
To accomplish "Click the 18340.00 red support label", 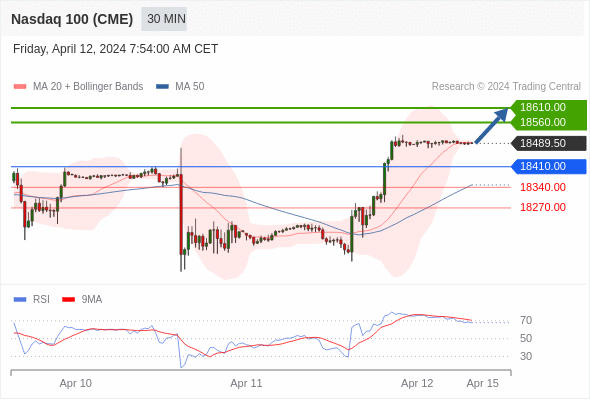I will [x=543, y=187].
